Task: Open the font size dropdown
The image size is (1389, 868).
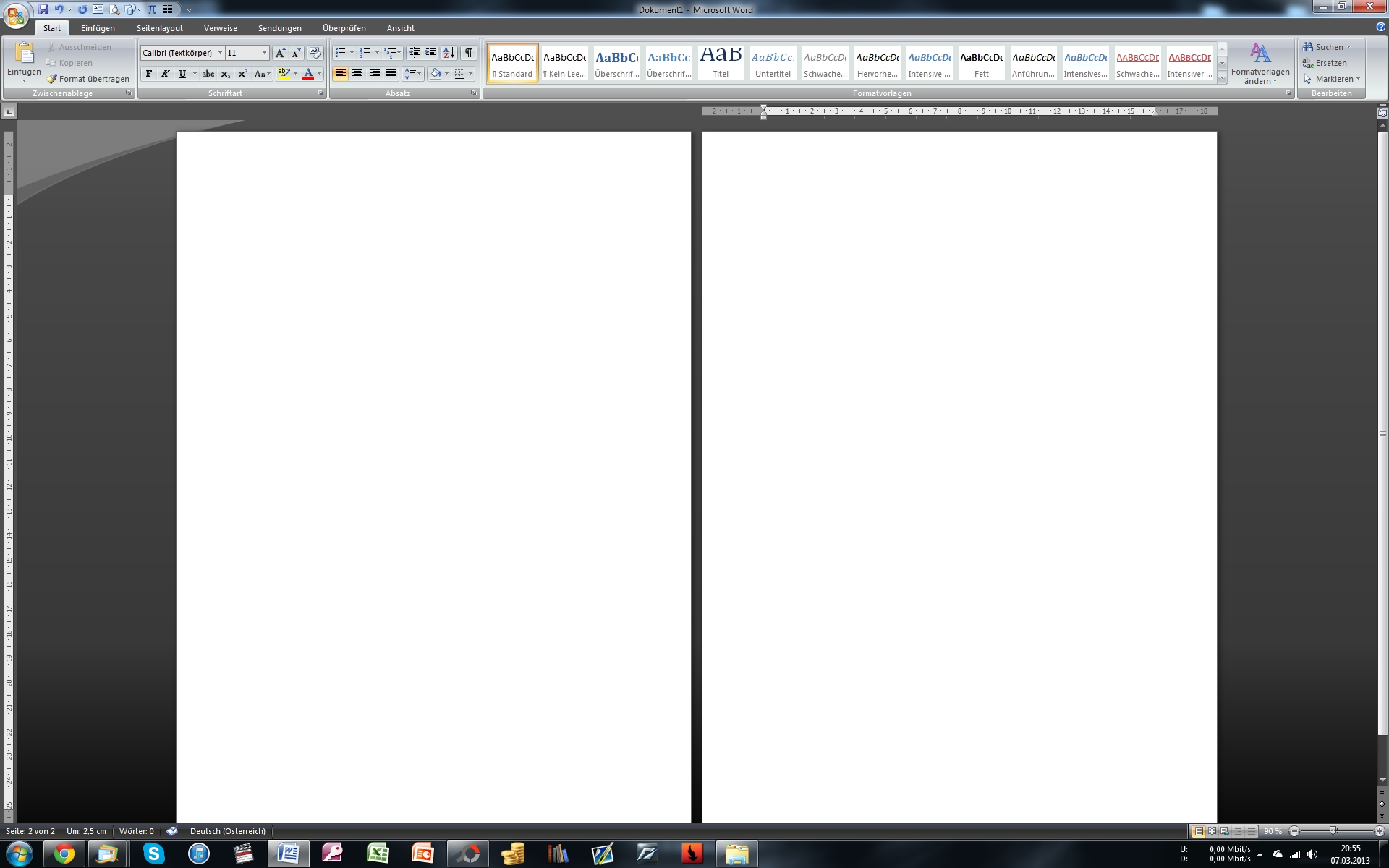Action: tap(264, 53)
